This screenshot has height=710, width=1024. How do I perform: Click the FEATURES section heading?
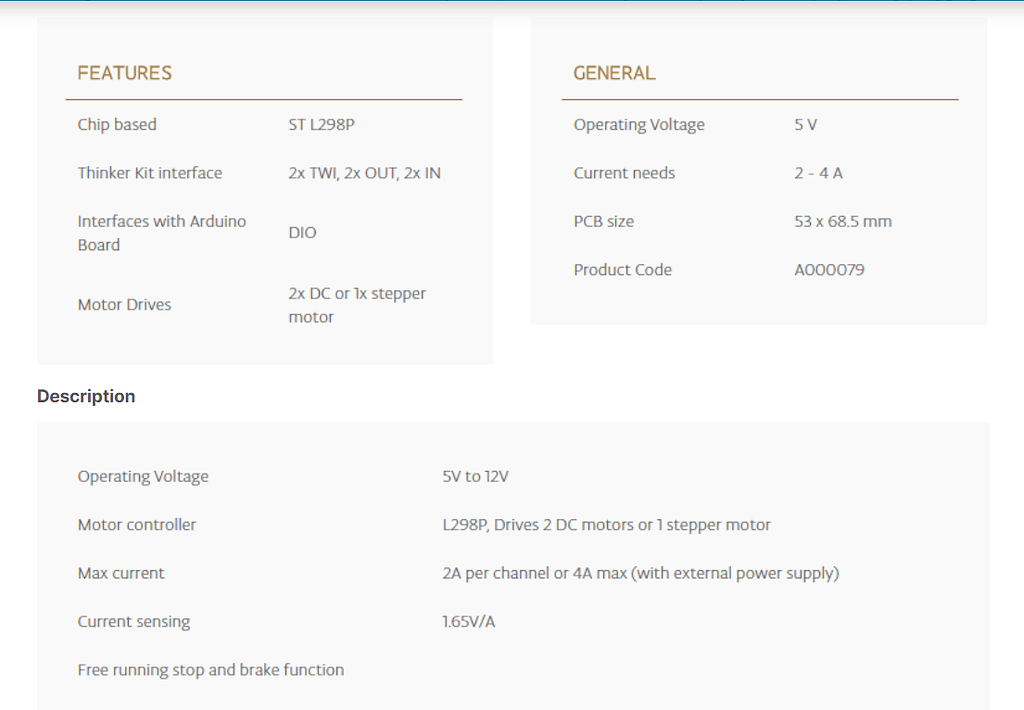click(125, 73)
